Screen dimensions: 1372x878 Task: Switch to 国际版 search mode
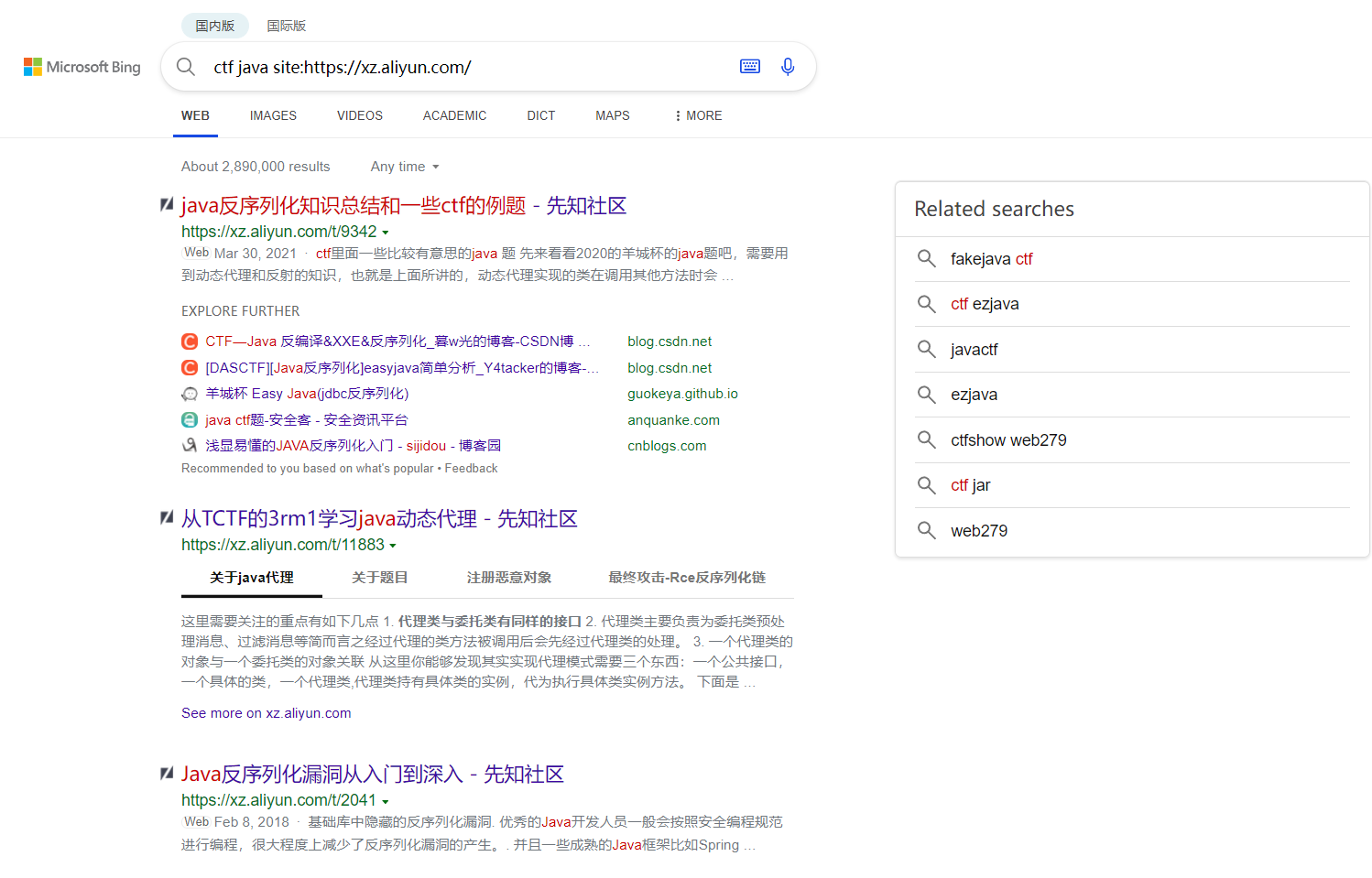[x=287, y=26]
